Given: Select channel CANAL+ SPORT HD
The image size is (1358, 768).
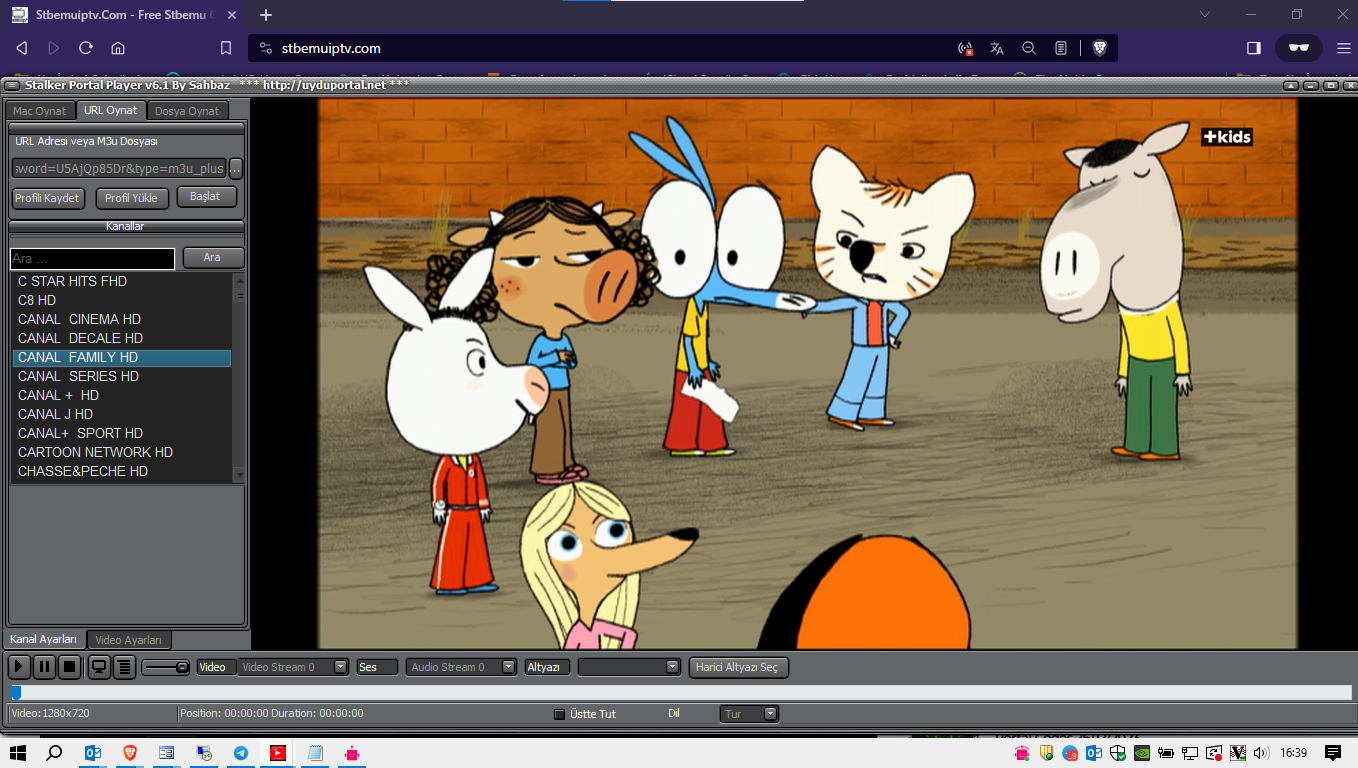Looking at the screenshot, I should 122,433.
